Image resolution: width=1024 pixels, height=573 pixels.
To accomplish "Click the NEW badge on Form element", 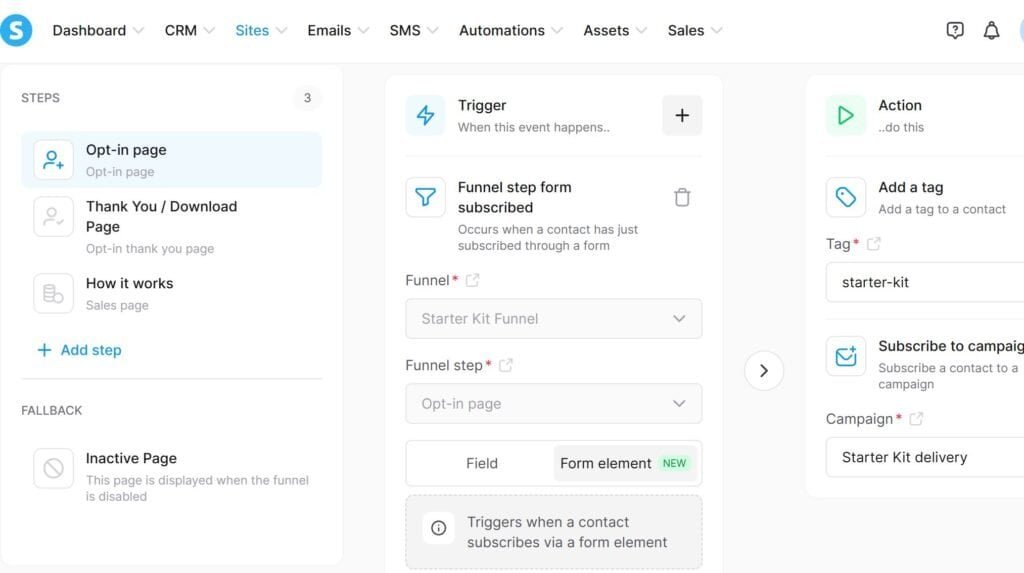I will 674,463.
